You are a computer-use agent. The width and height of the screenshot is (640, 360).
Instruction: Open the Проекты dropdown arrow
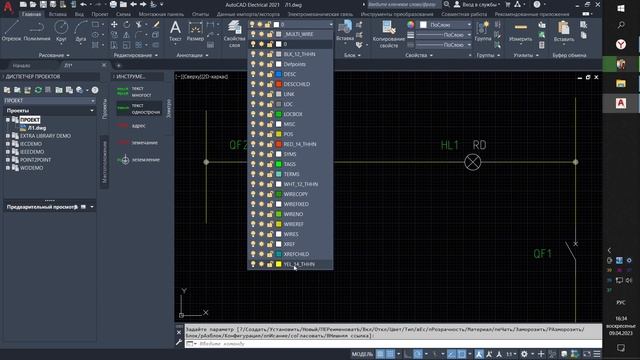[x=92, y=111]
